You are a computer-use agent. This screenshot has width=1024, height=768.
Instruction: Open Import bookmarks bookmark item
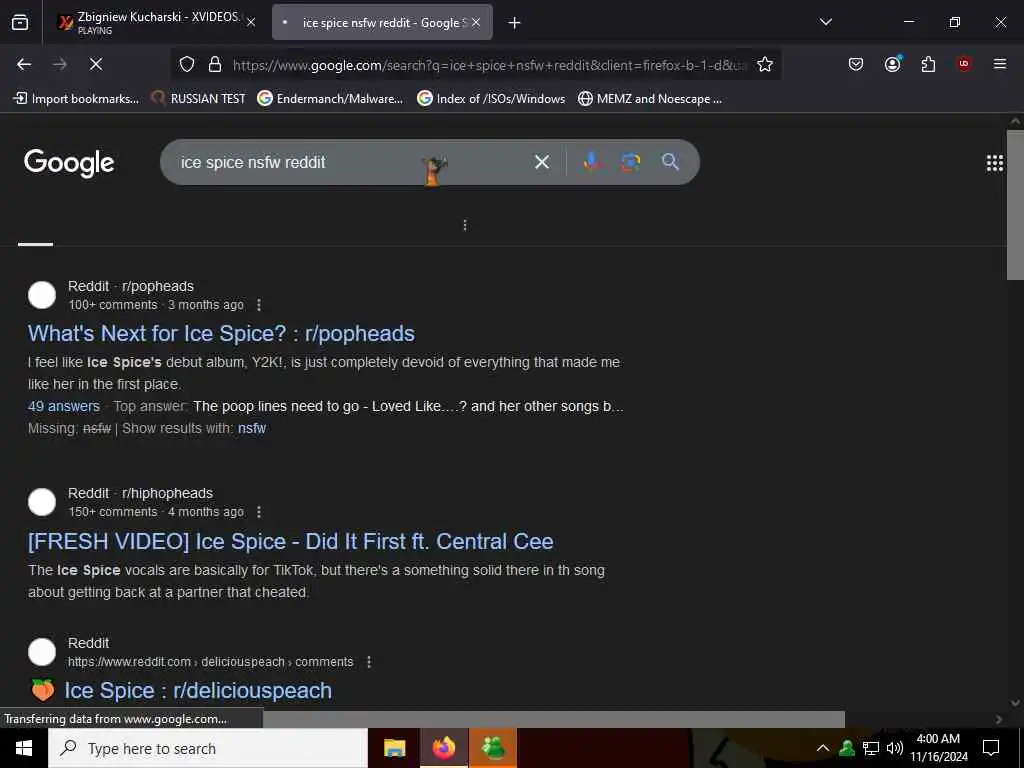76,99
